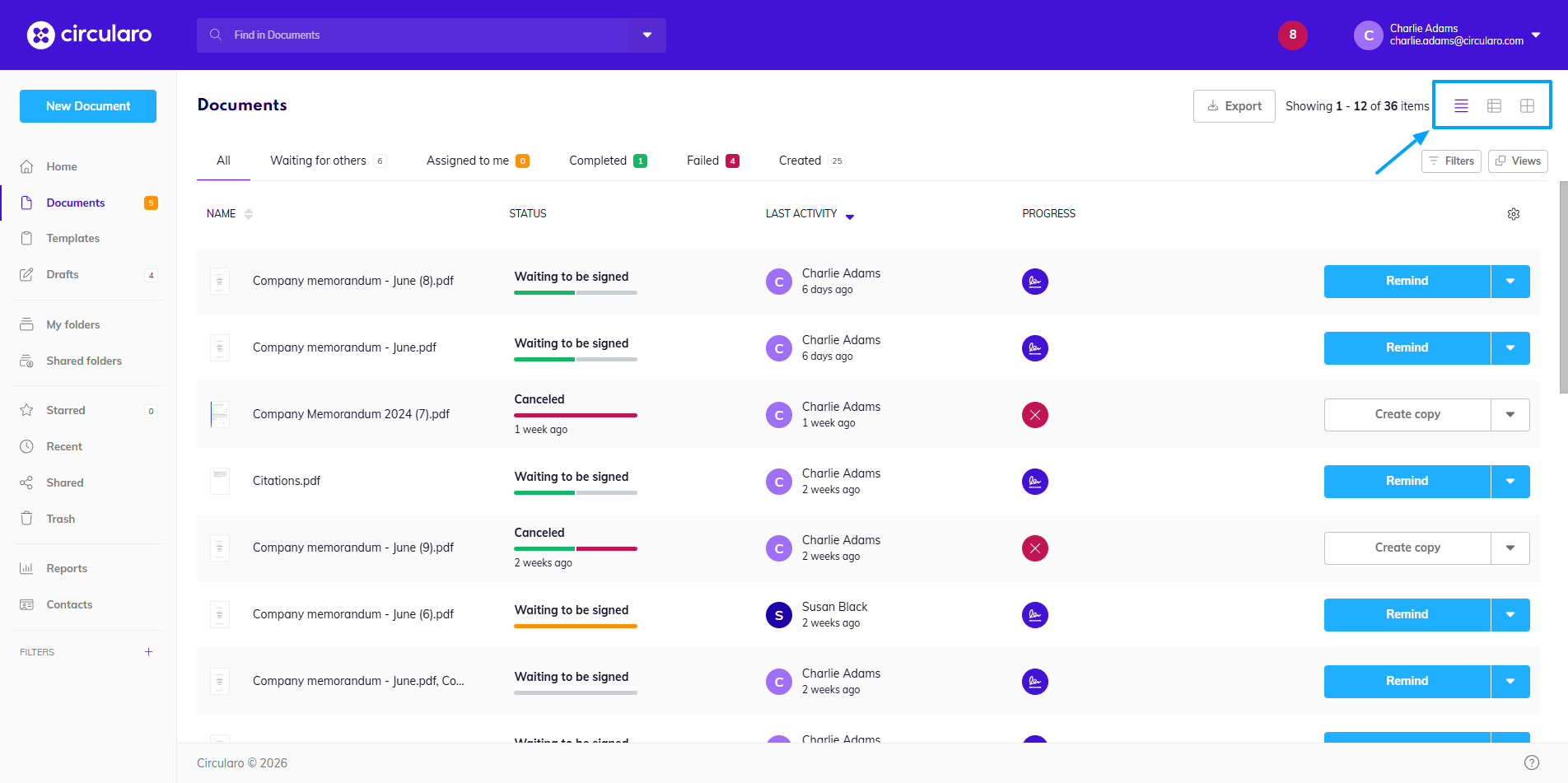Image resolution: width=1568 pixels, height=783 pixels.
Task: Click the canceled progress icon for Company Memorandum 2024 (7).pdf
Action: (x=1035, y=415)
